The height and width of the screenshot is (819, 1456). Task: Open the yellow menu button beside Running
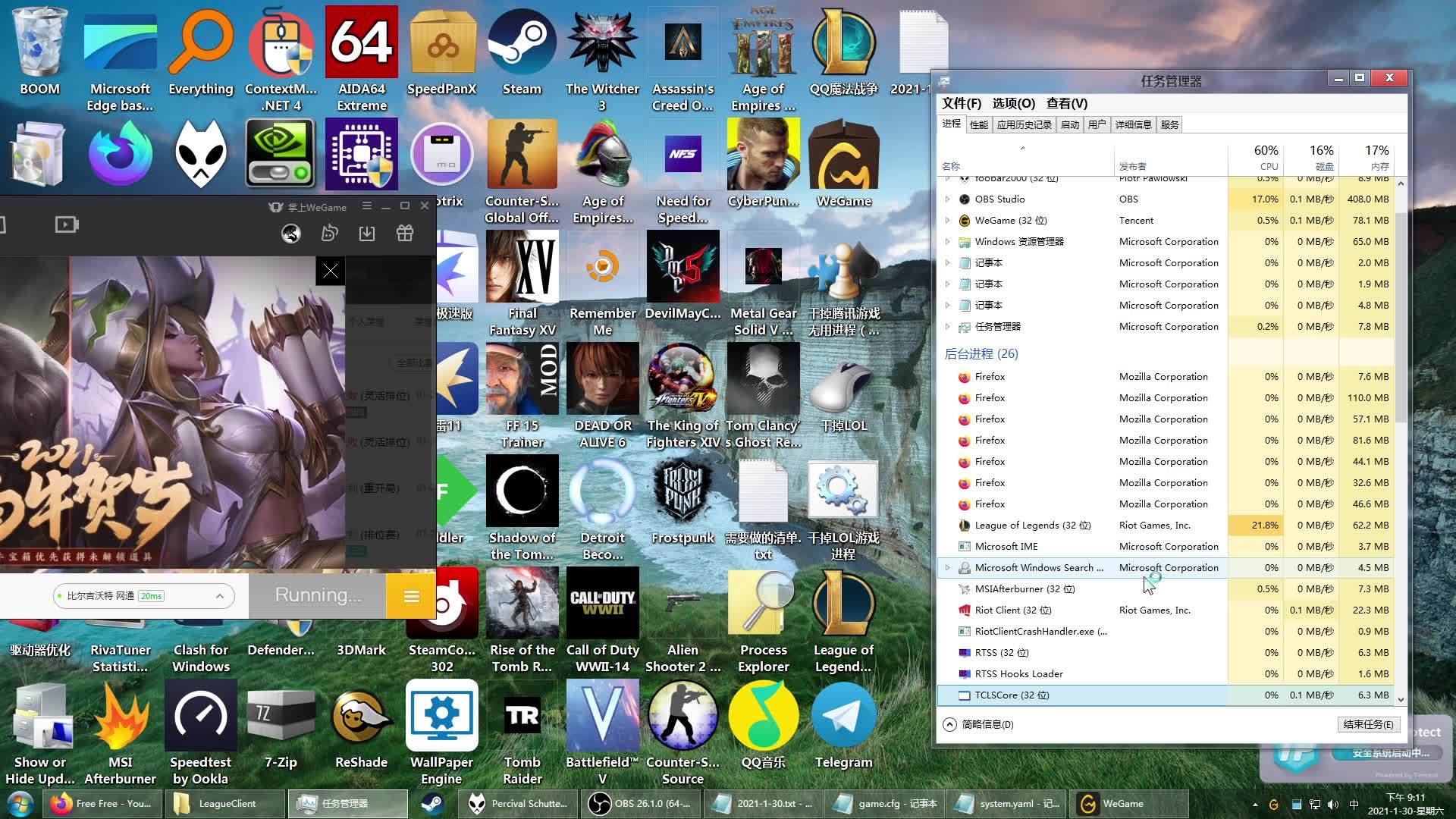coord(411,596)
